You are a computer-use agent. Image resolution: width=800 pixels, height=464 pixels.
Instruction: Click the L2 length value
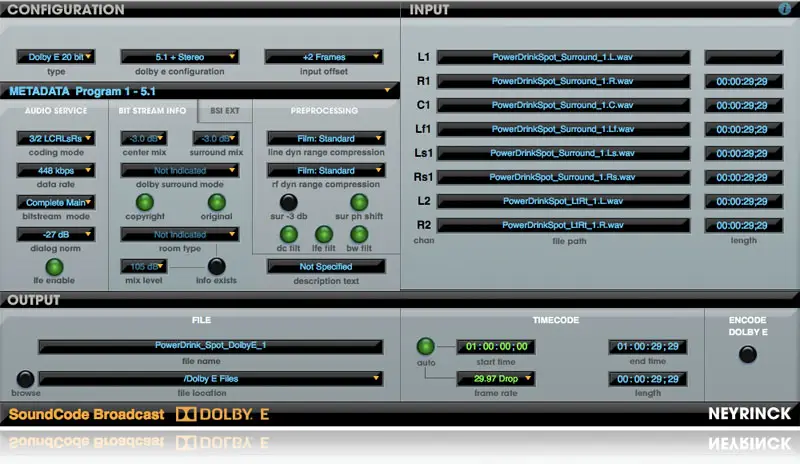(743, 201)
